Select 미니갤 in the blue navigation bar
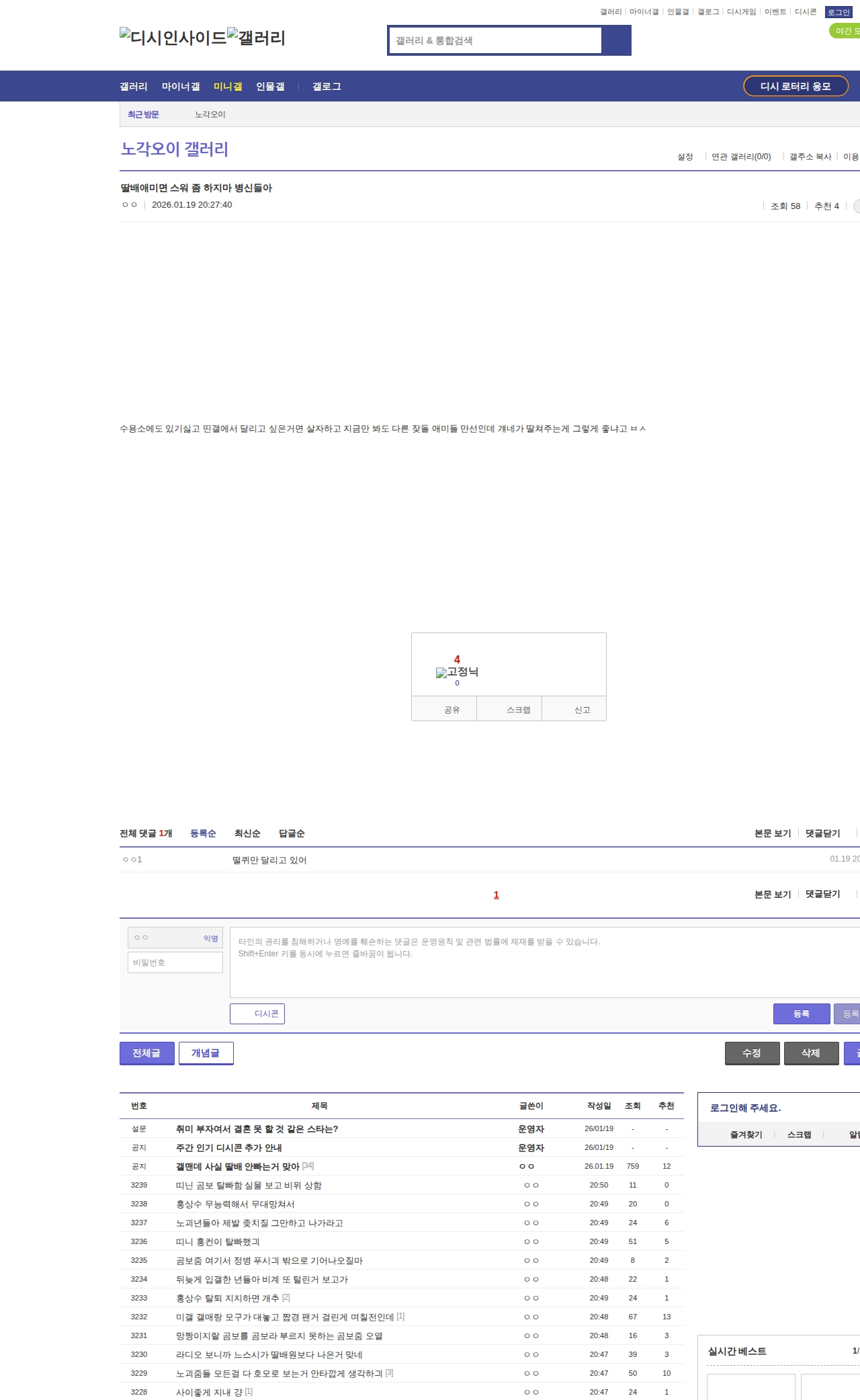 228,87
